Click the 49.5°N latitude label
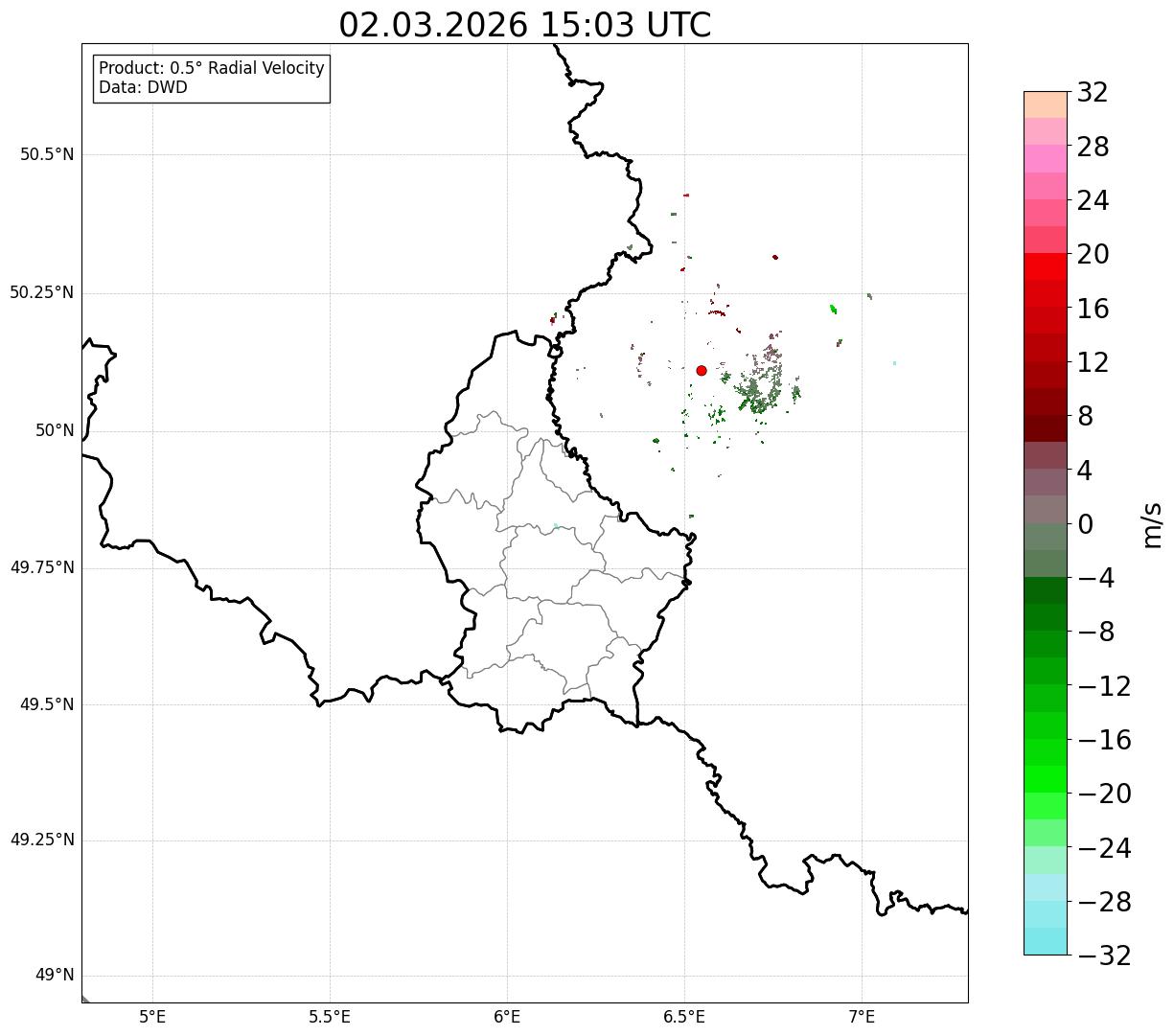The width and height of the screenshot is (1174, 1036). pyautogui.click(x=47, y=704)
